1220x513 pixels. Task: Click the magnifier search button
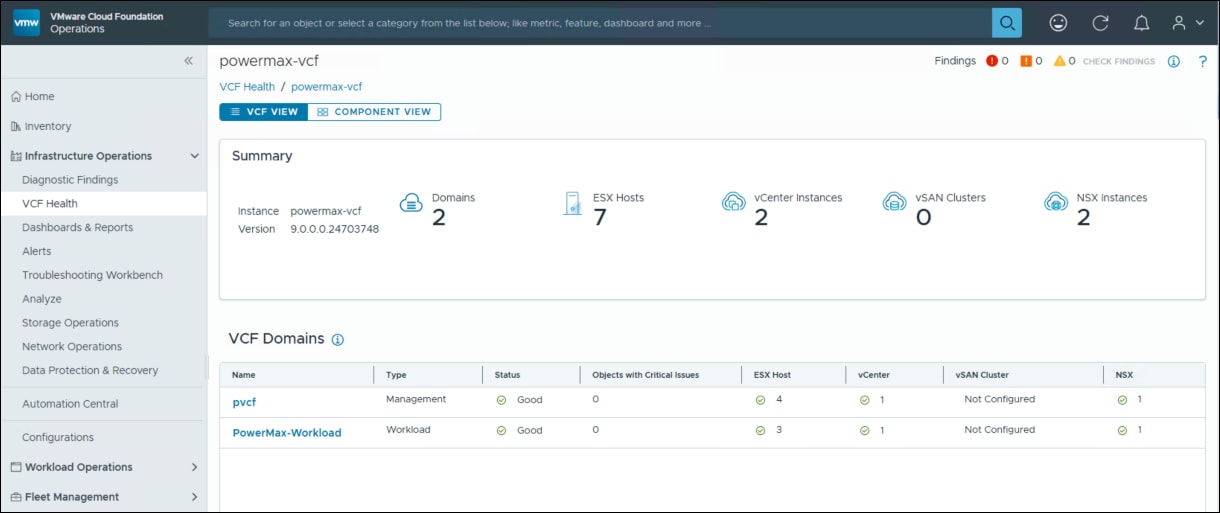click(x=1007, y=22)
